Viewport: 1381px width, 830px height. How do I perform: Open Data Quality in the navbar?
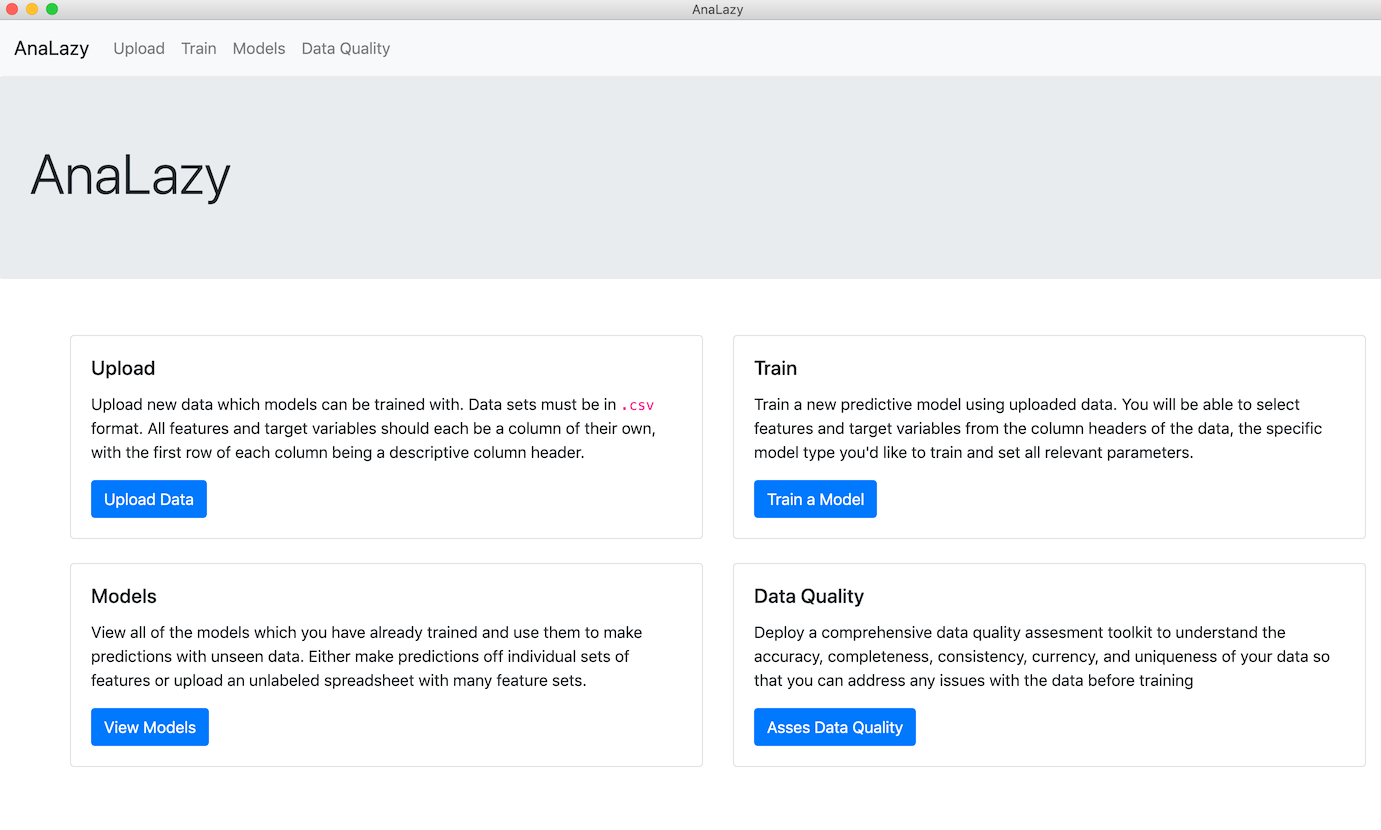click(x=345, y=48)
